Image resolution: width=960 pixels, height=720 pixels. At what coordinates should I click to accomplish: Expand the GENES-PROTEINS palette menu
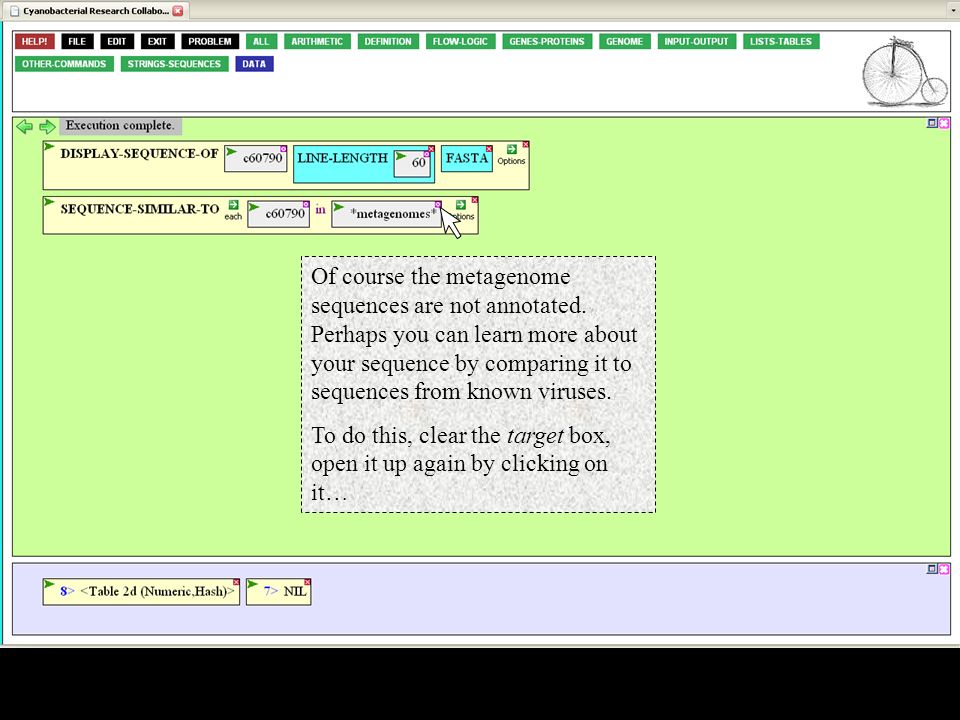[x=547, y=42]
